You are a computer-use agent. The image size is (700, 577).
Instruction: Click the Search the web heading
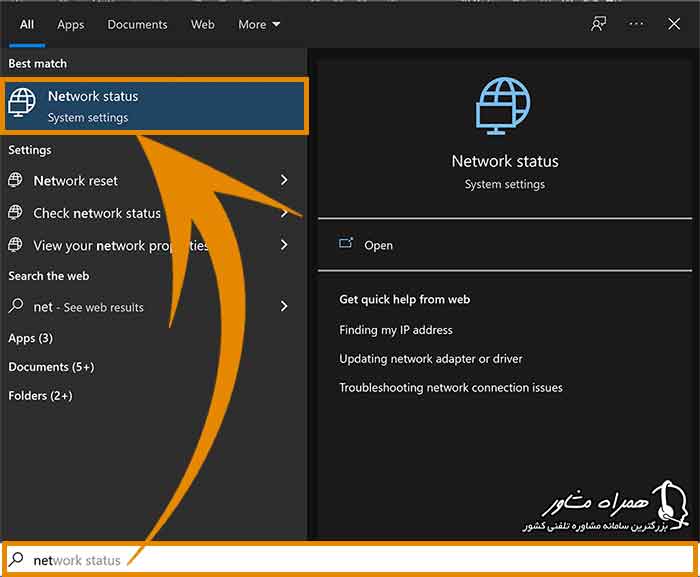click(49, 276)
